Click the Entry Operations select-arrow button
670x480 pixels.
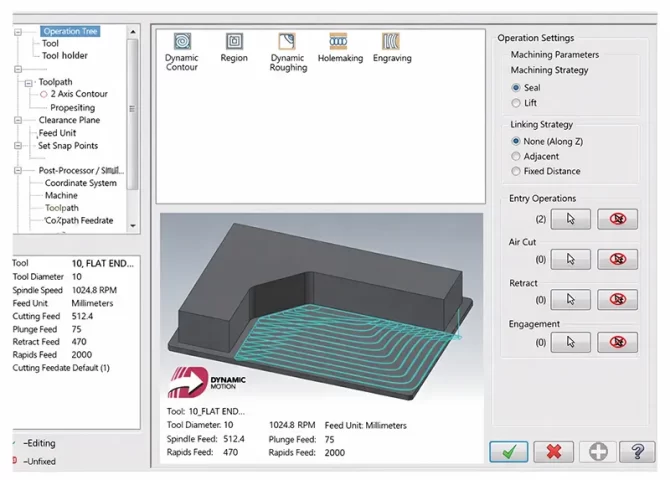[x=570, y=219]
